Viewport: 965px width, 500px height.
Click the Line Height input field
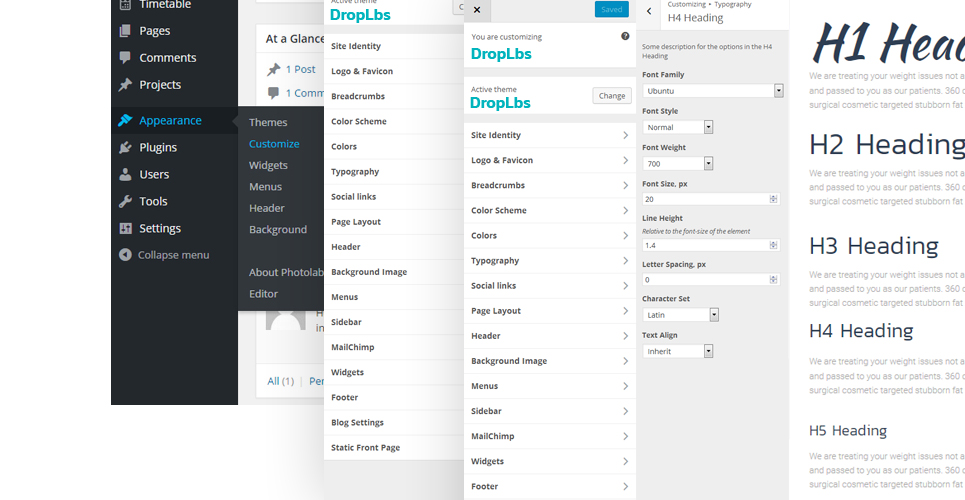point(711,245)
